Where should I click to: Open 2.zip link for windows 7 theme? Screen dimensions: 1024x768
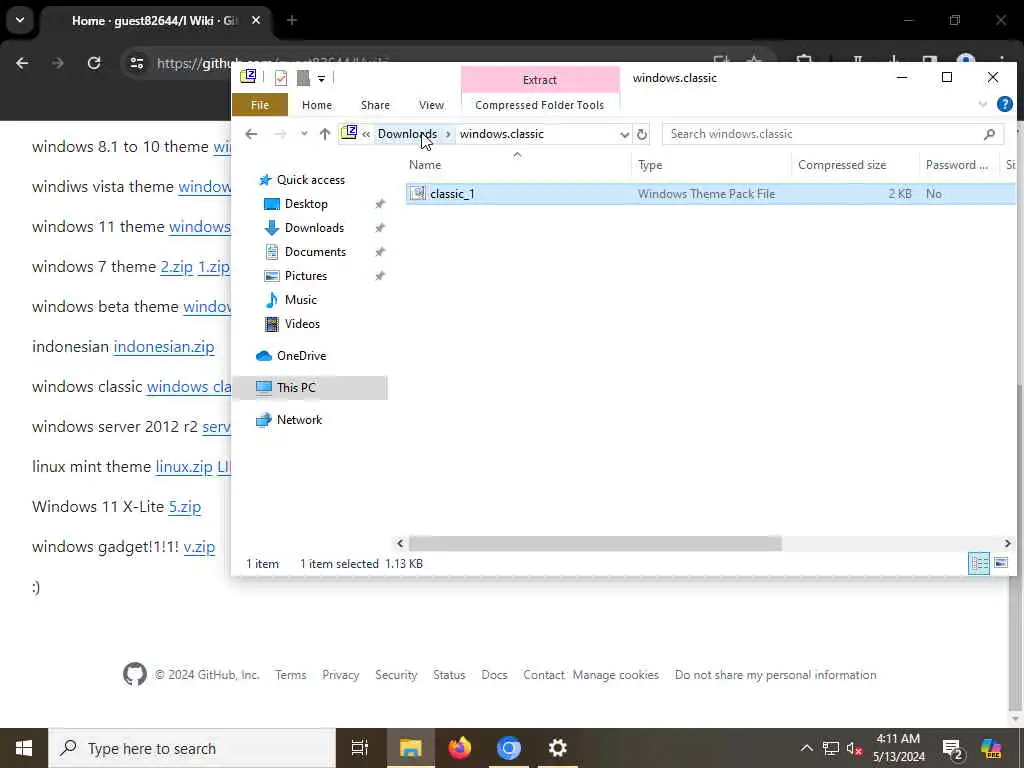pyautogui.click(x=177, y=267)
